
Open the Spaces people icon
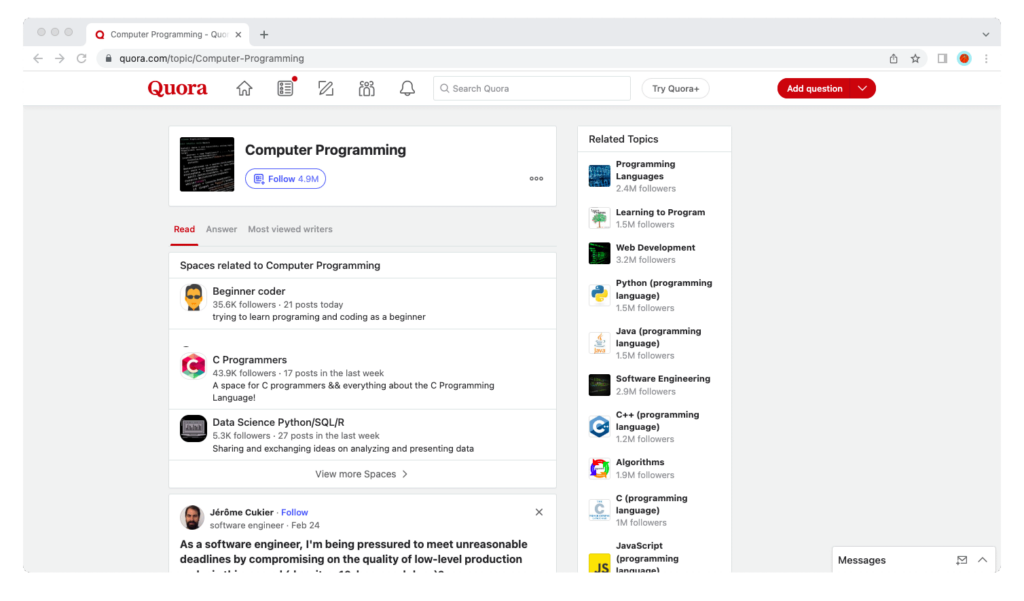click(366, 88)
